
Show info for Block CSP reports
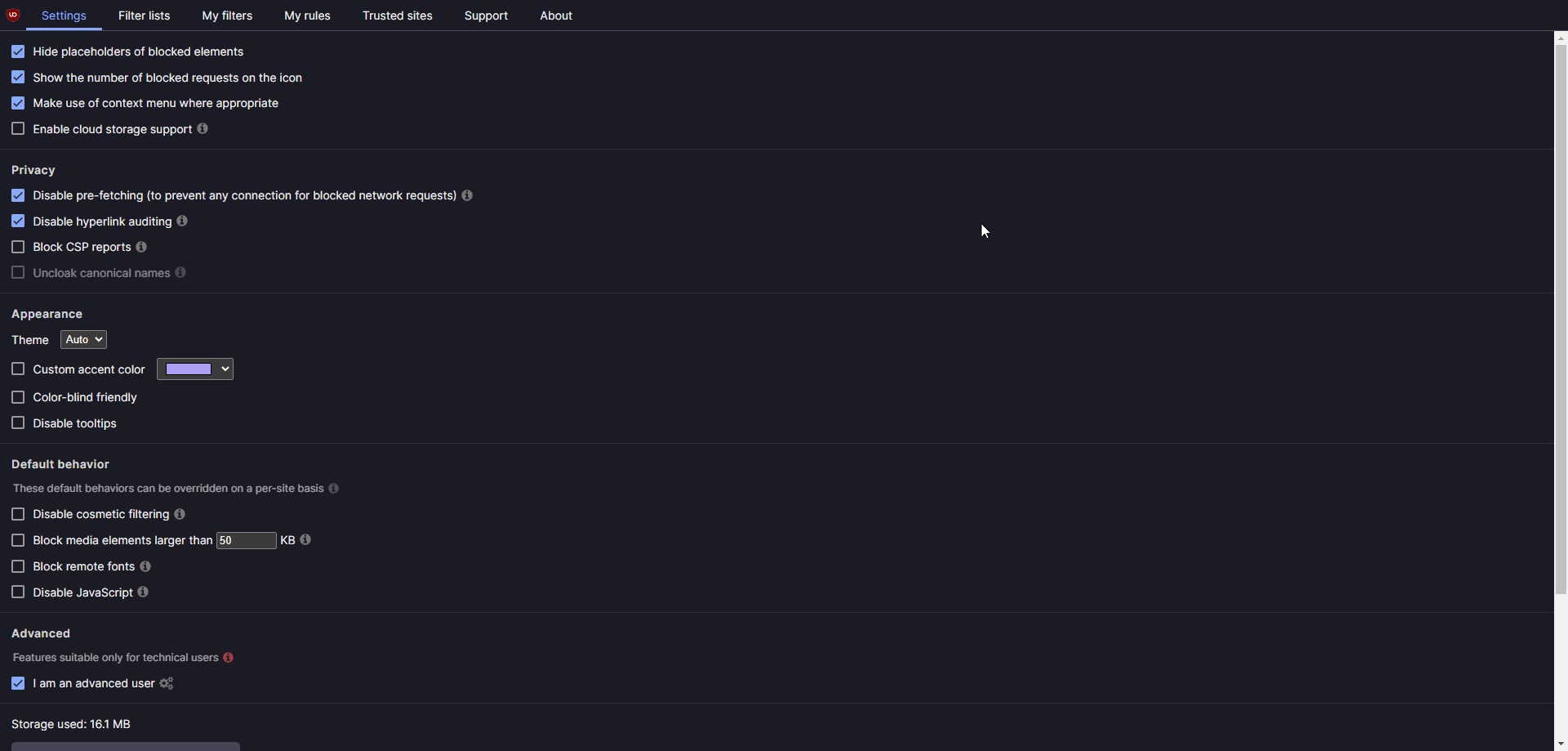(141, 247)
